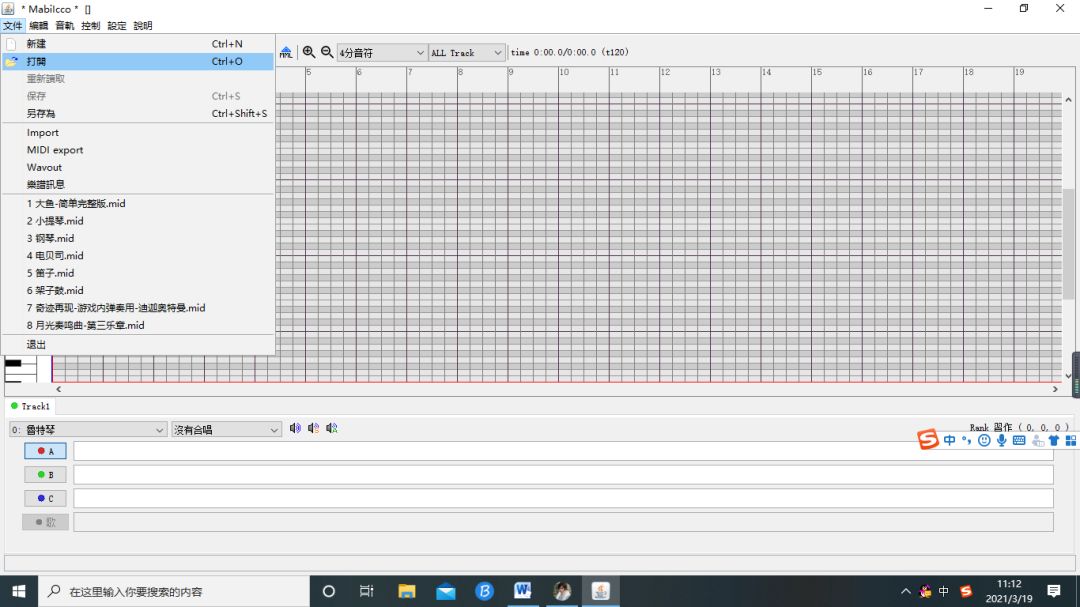Screen dimensions: 1080x607
Task: Switch to the Track1 tab
Action: tap(31, 406)
